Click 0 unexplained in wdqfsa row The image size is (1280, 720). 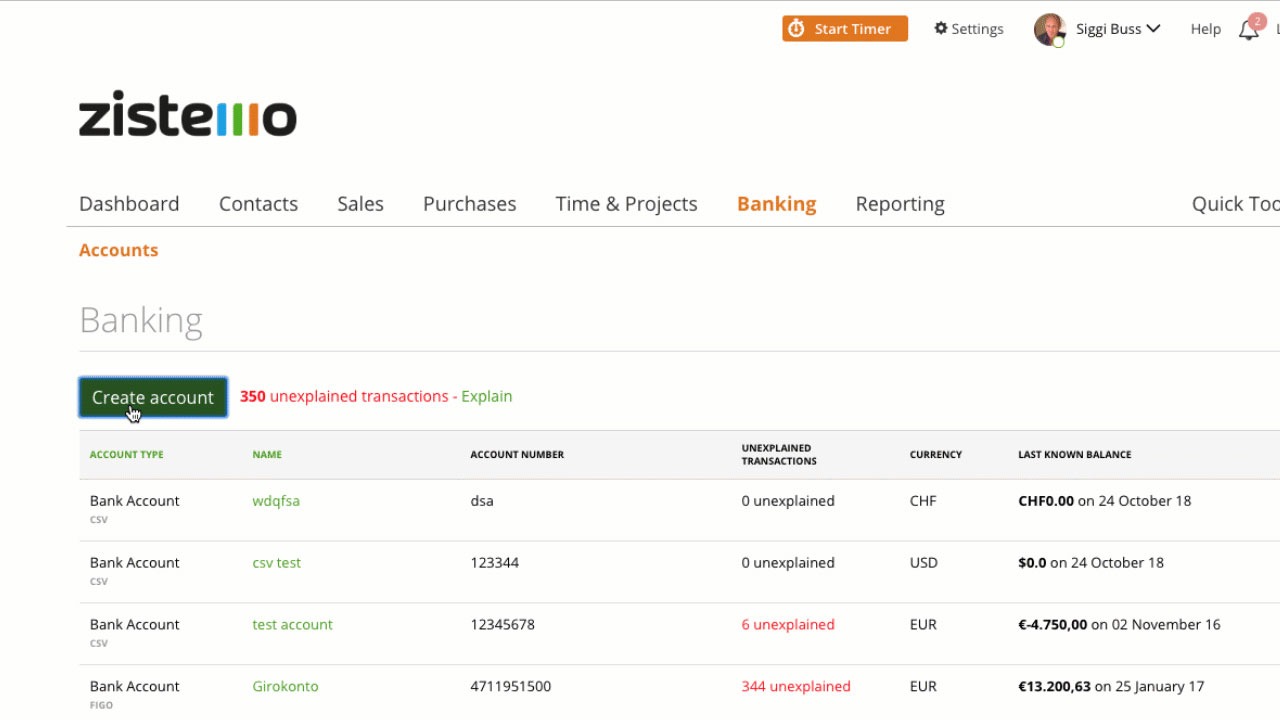788,501
